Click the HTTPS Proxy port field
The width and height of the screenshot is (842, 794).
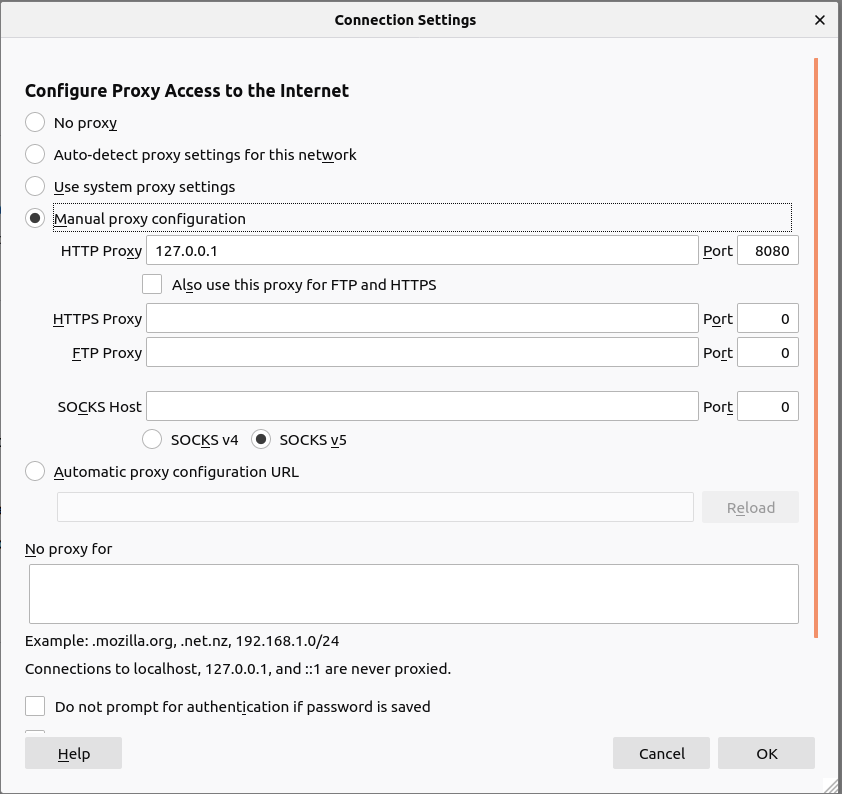click(767, 319)
